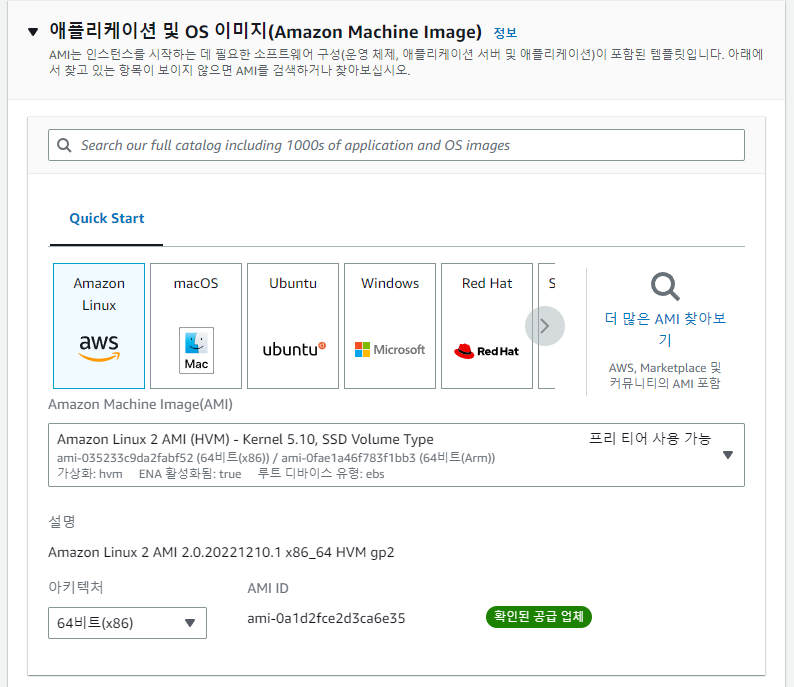Open 더 많은 AMI 찾아보기 link

[x=665, y=329]
